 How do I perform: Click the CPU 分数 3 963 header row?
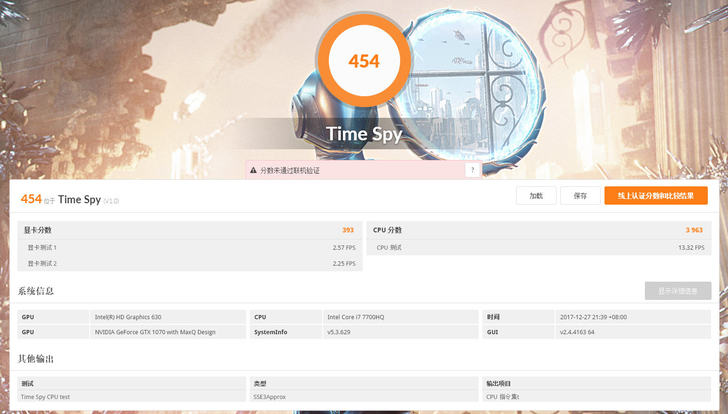pos(539,230)
